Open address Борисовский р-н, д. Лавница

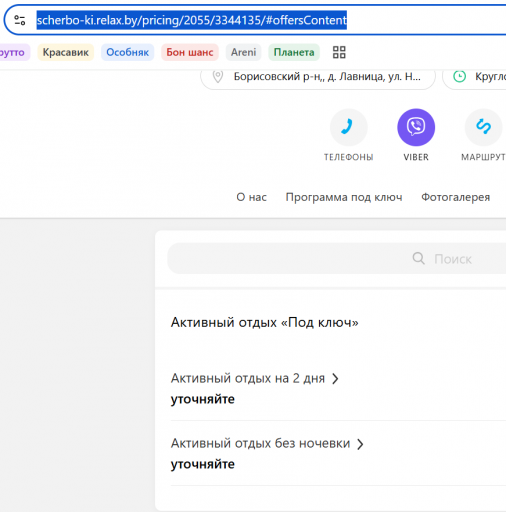(327, 77)
